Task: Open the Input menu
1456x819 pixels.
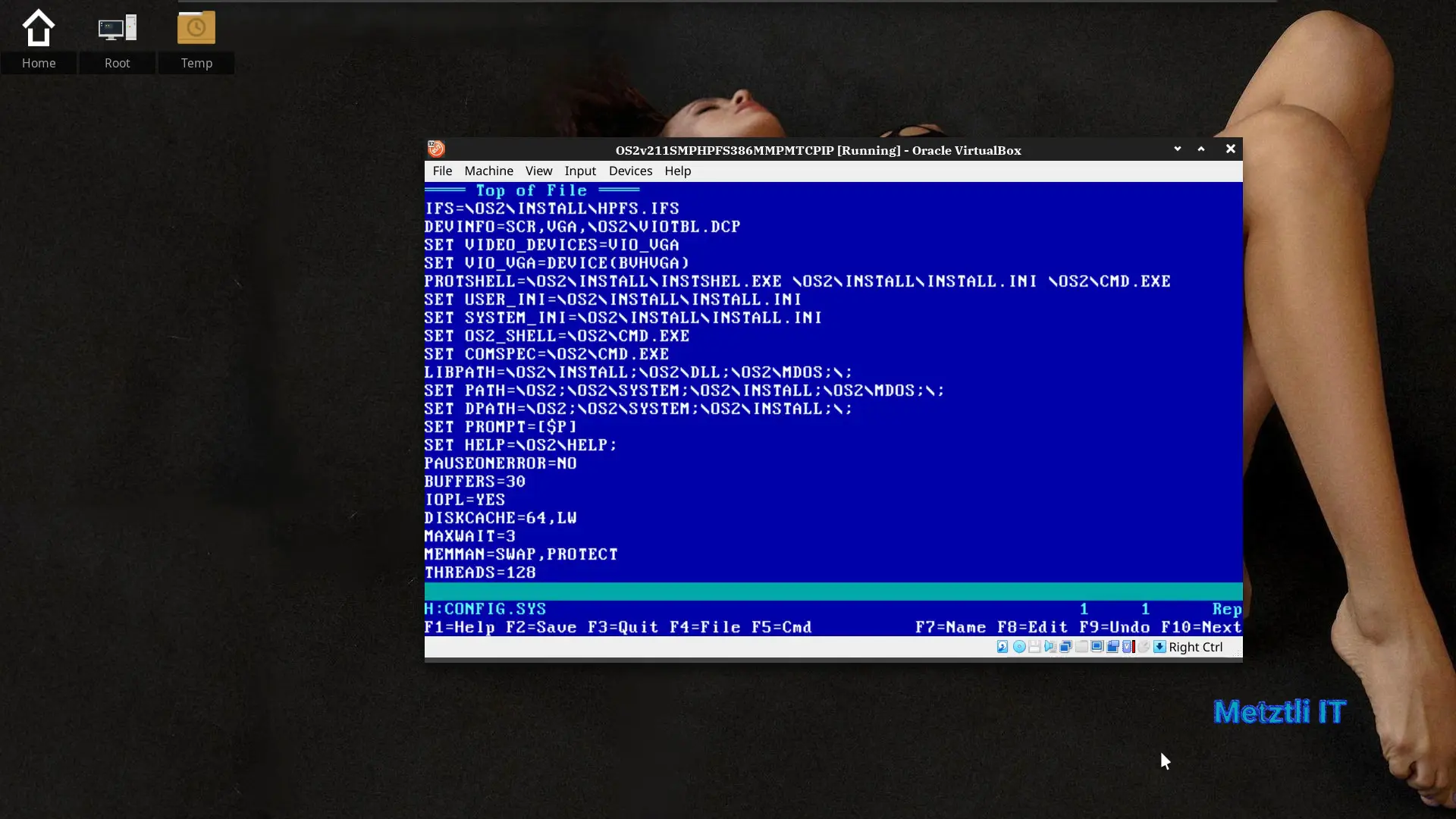Action: (x=580, y=171)
